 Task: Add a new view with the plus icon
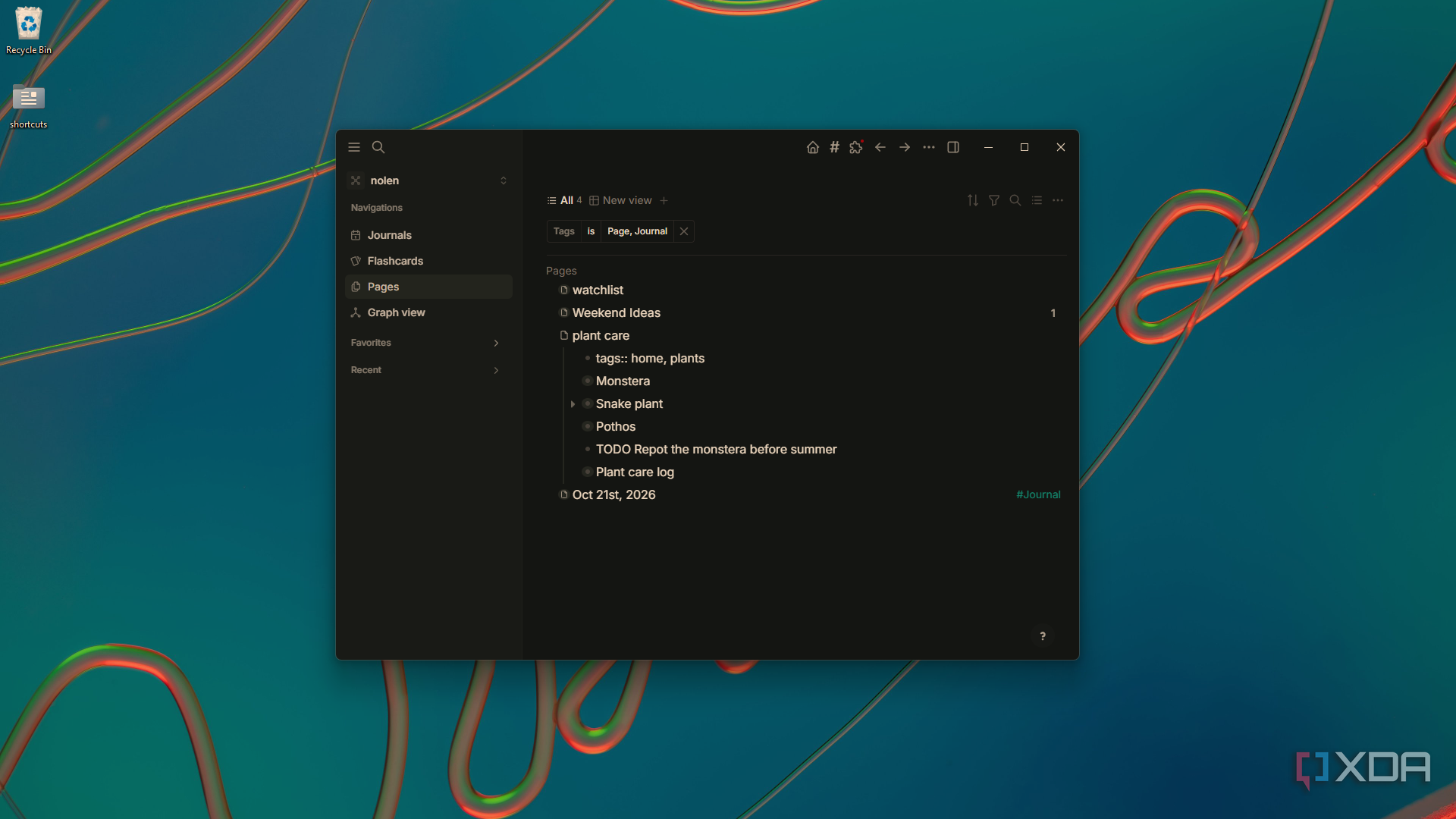664,200
